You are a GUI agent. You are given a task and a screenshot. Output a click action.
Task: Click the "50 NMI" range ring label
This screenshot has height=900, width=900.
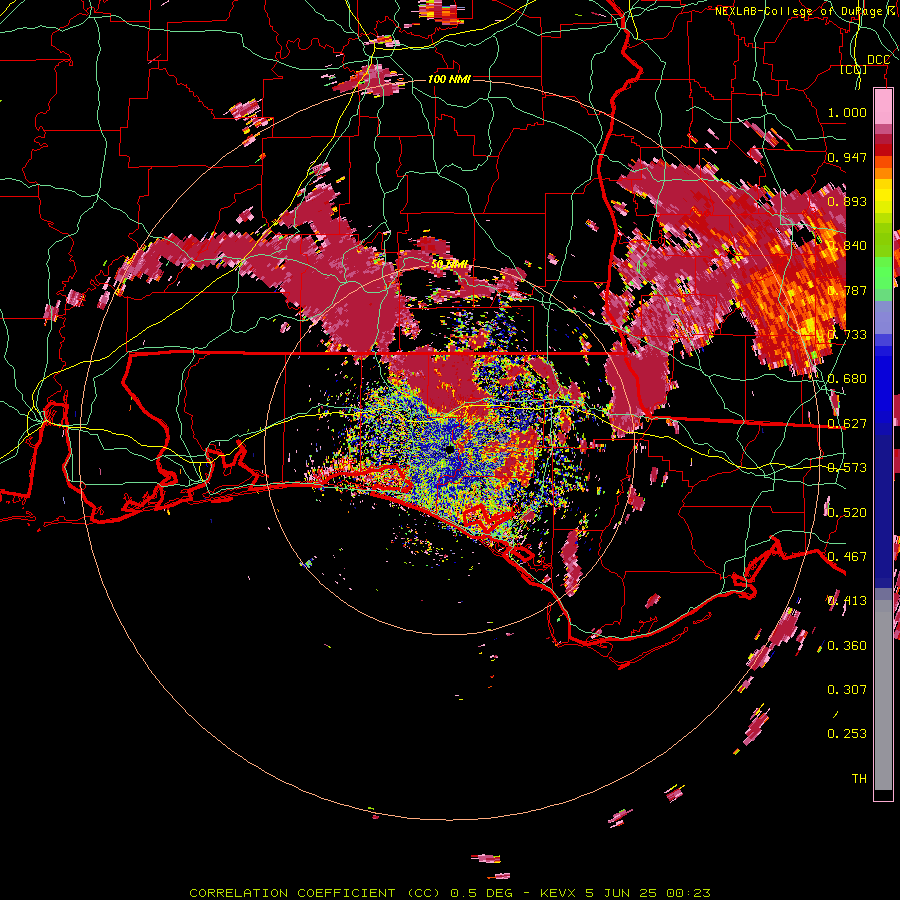[449, 264]
